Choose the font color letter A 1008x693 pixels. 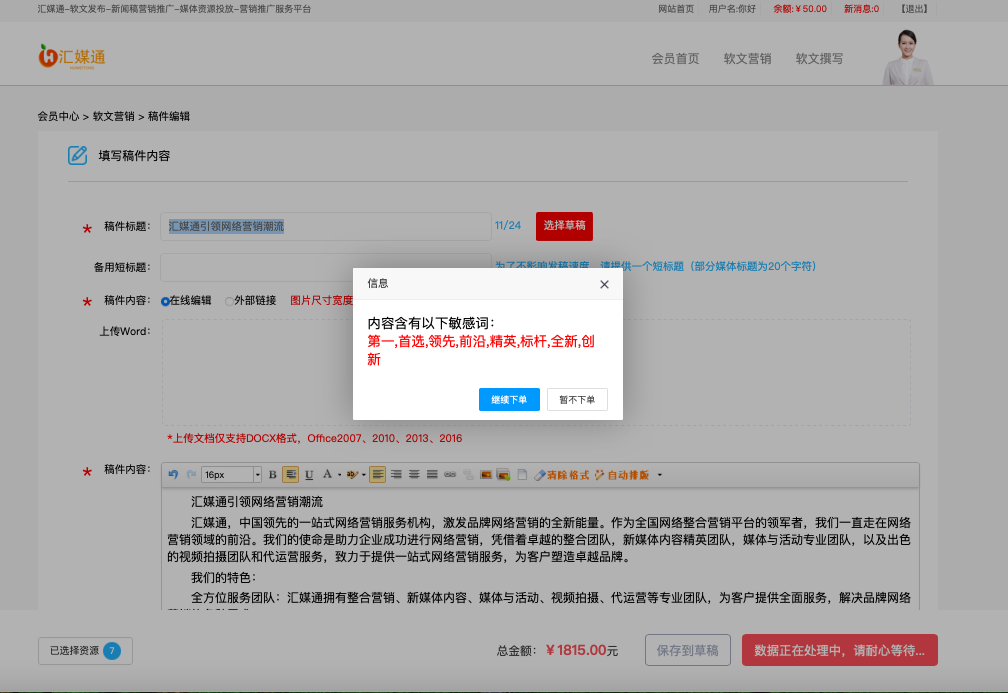click(x=327, y=474)
